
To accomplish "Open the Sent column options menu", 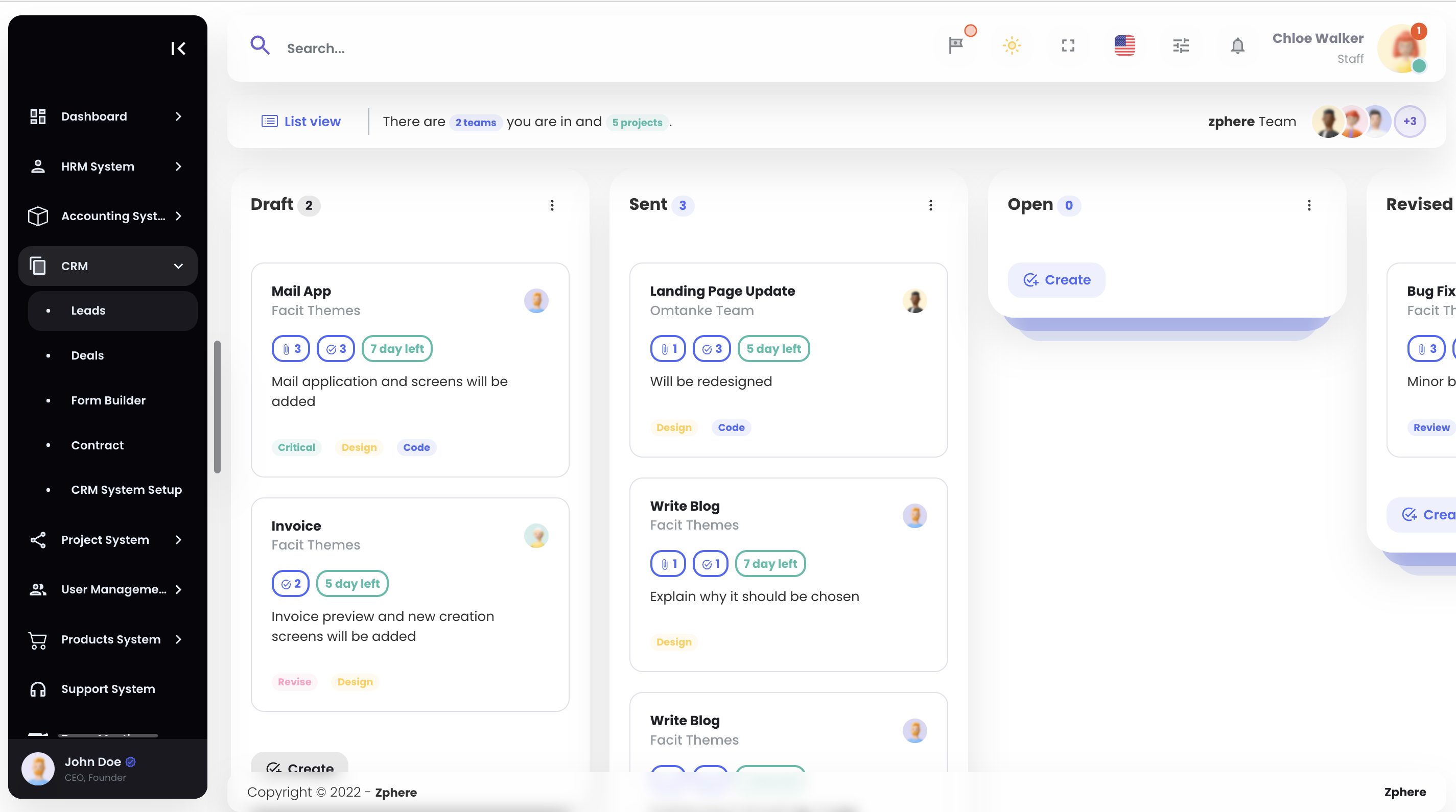I will pos(930,205).
